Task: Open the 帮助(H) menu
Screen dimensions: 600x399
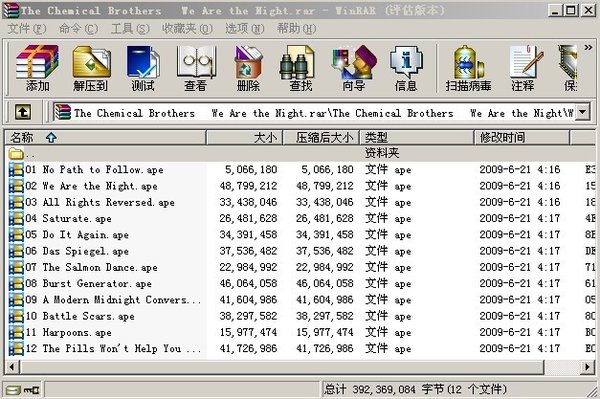Action: tap(297, 29)
